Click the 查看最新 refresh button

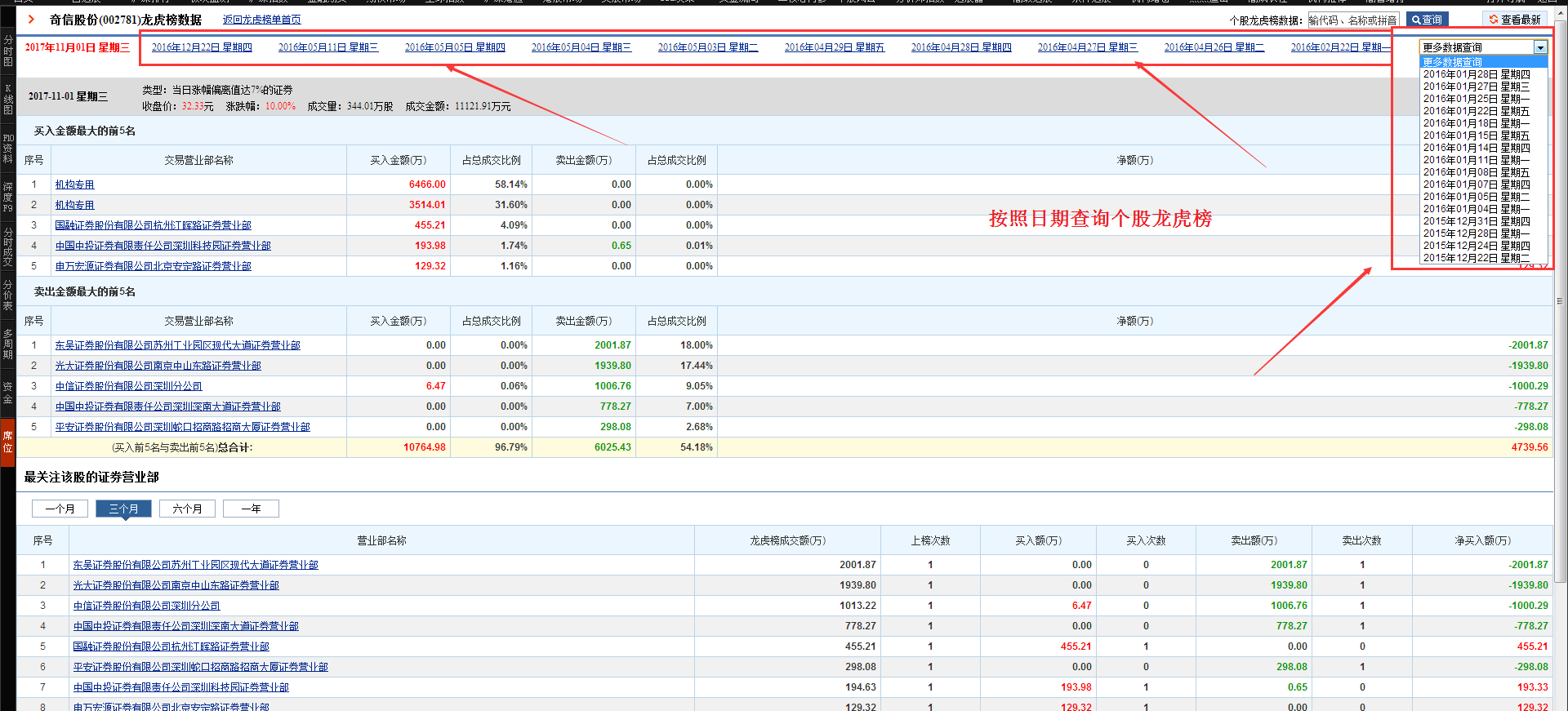point(1515,20)
